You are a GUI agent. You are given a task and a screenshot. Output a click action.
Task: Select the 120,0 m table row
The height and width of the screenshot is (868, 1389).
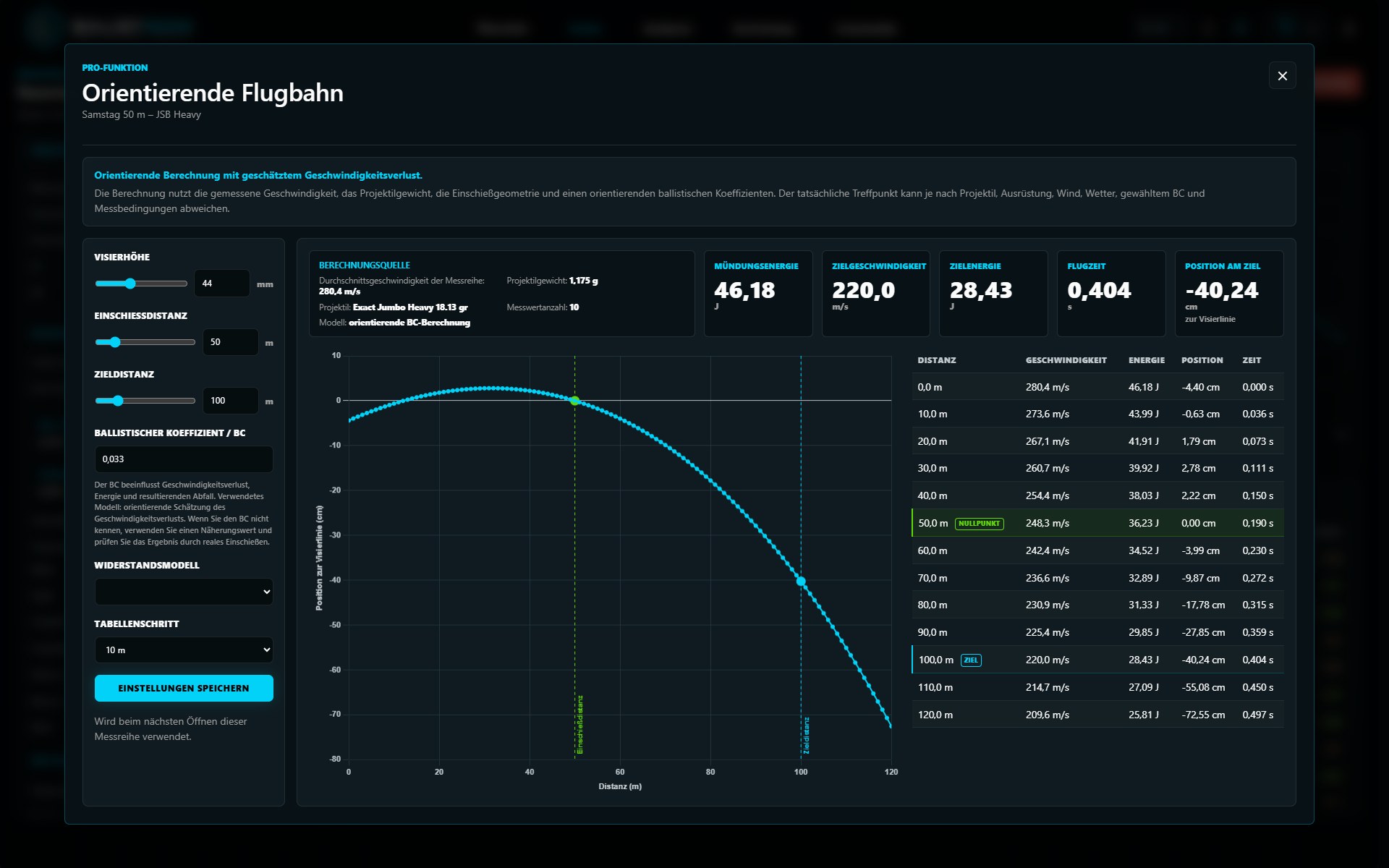pyautogui.click(x=1097, y=715)
